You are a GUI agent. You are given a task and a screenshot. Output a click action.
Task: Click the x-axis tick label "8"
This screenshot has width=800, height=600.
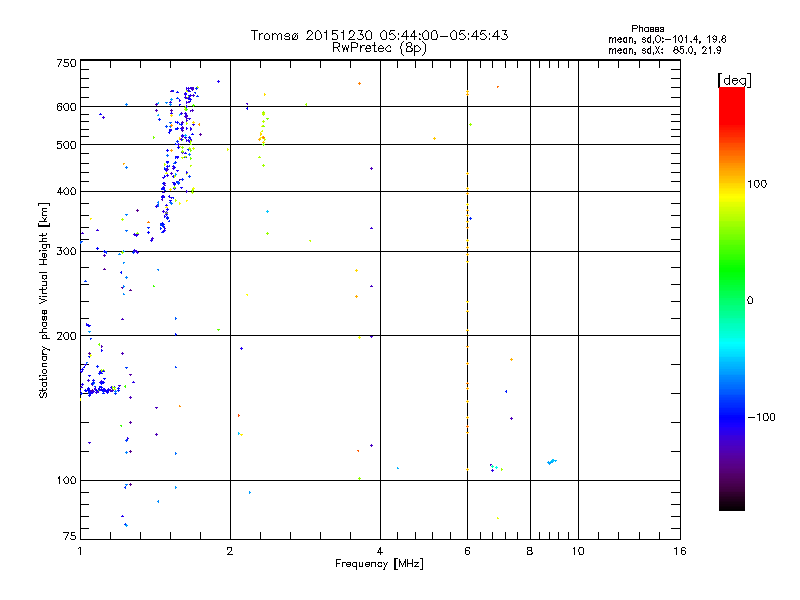530,551
